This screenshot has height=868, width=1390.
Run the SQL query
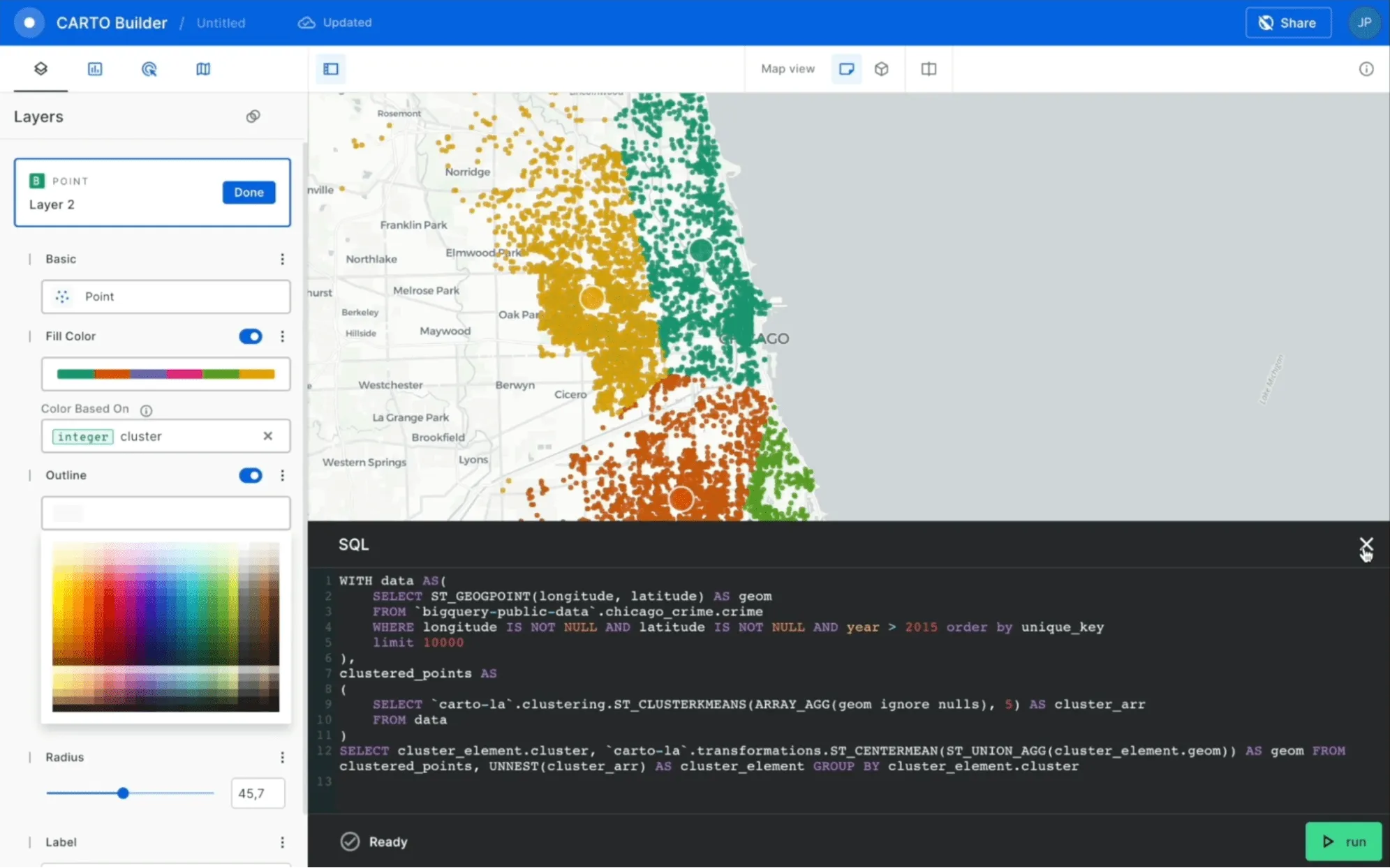1343,841
